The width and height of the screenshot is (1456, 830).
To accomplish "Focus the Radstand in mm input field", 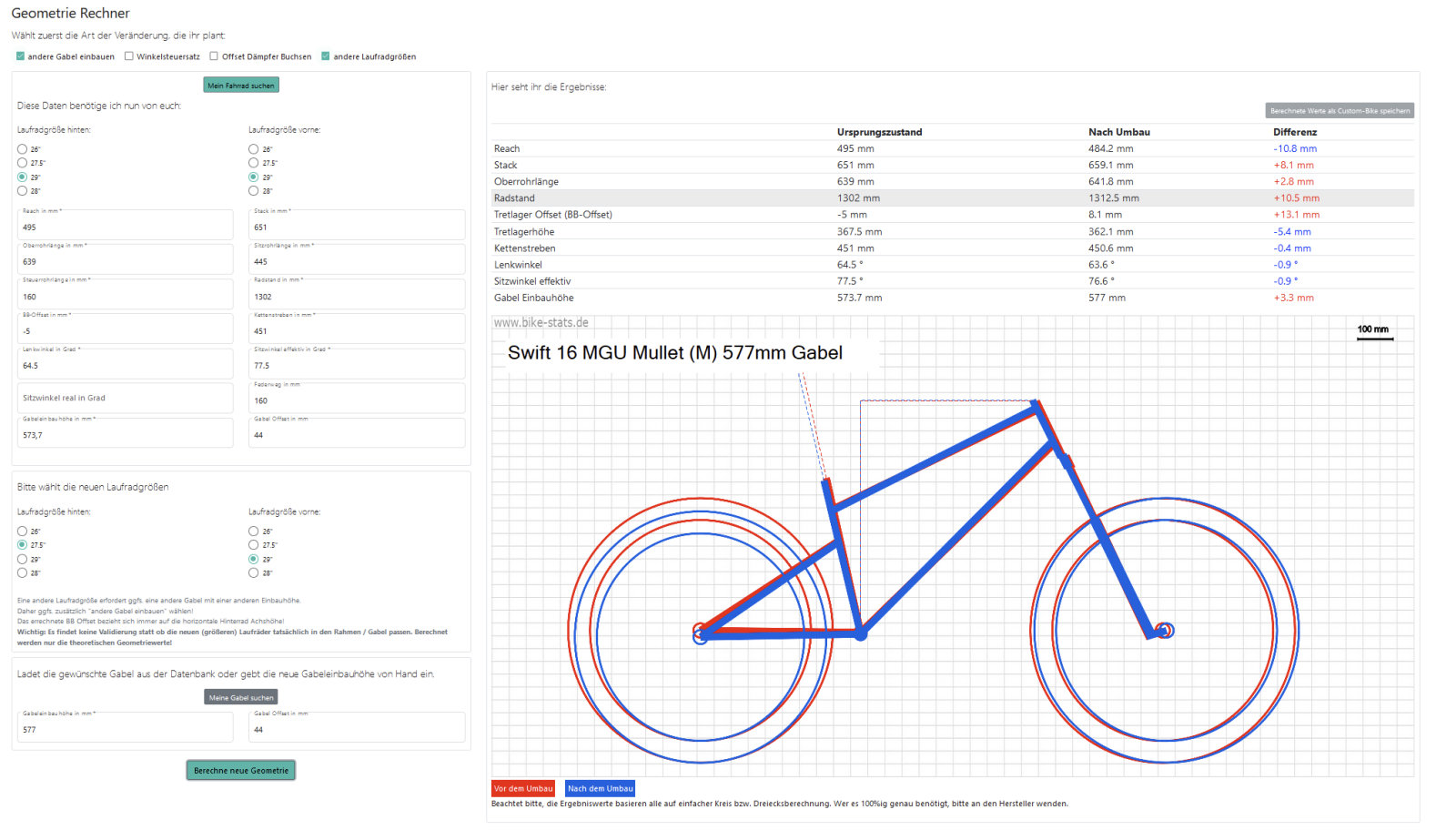I will click(356, 297).
